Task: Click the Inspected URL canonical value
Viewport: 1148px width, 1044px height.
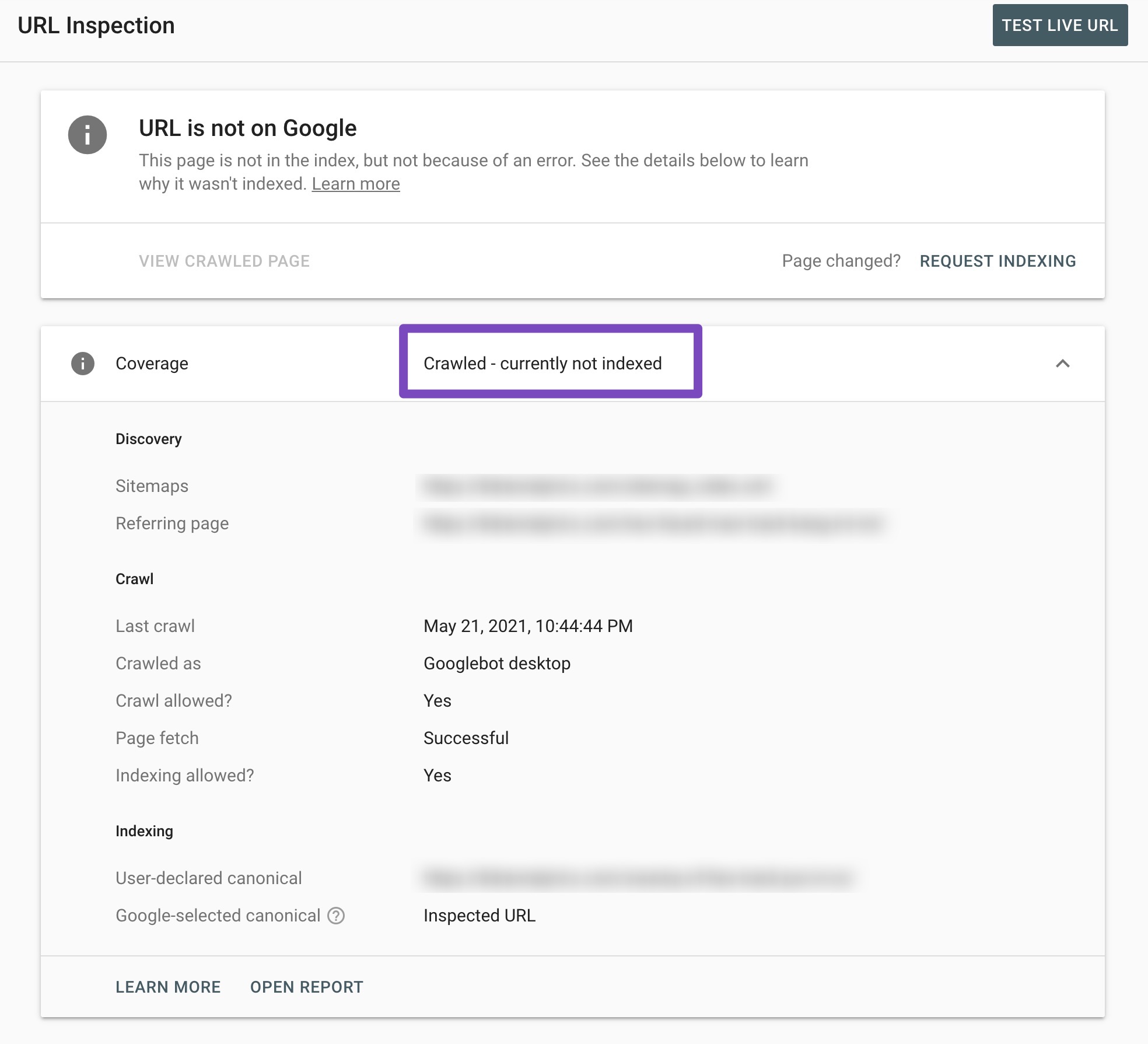Action: click(479, 916)
